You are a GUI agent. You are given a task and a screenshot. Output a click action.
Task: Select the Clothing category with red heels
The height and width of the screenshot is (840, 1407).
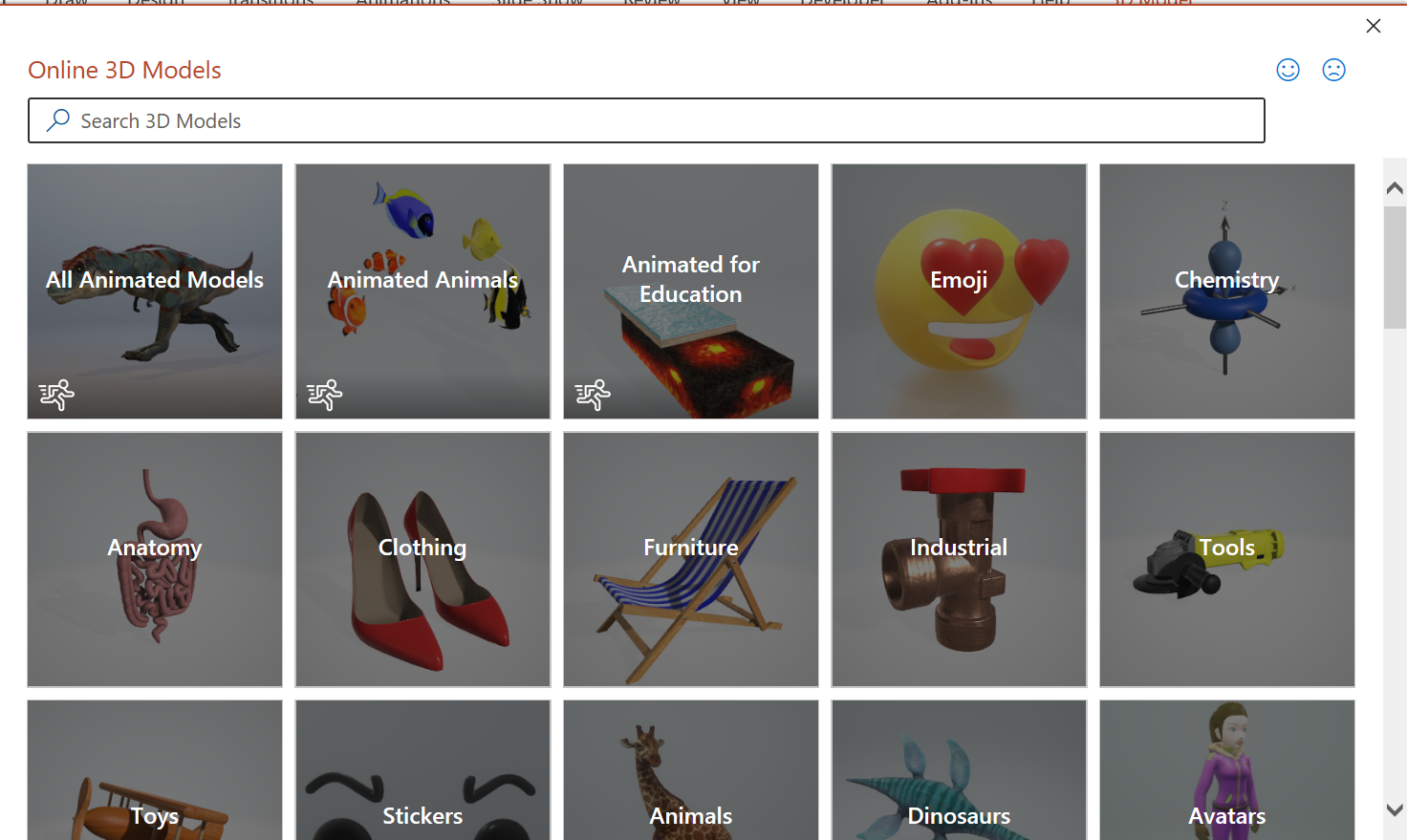point(422,559)
